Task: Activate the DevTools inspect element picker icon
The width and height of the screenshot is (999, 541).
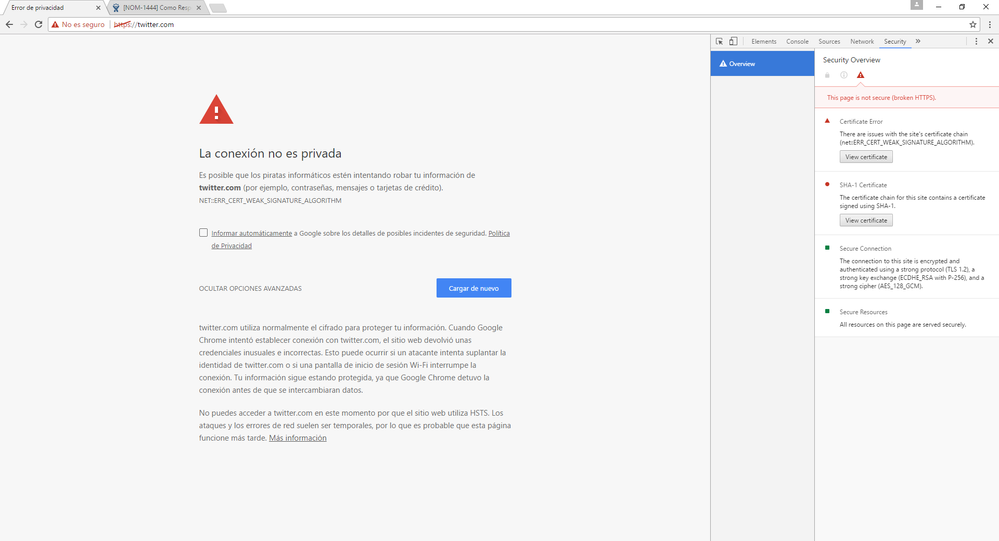Action: coord(719,41)
